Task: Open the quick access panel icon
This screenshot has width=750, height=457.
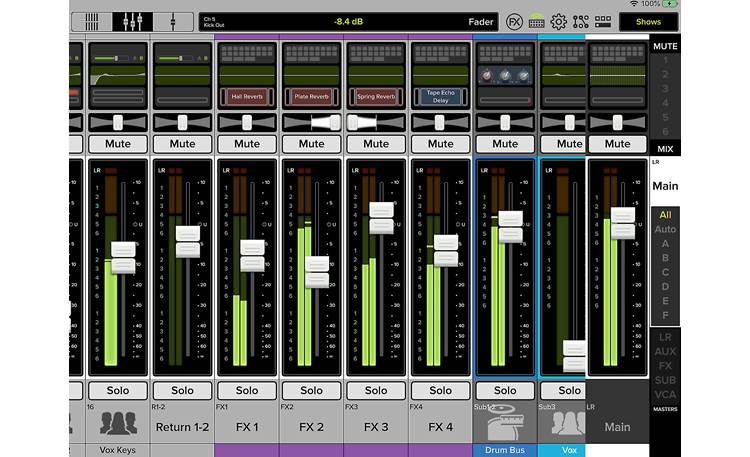Action: coord(536,22)
